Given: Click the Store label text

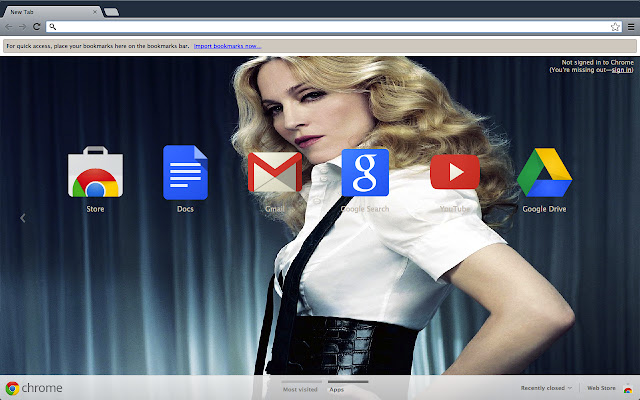Looking at the screenshot, I should 95,209.
